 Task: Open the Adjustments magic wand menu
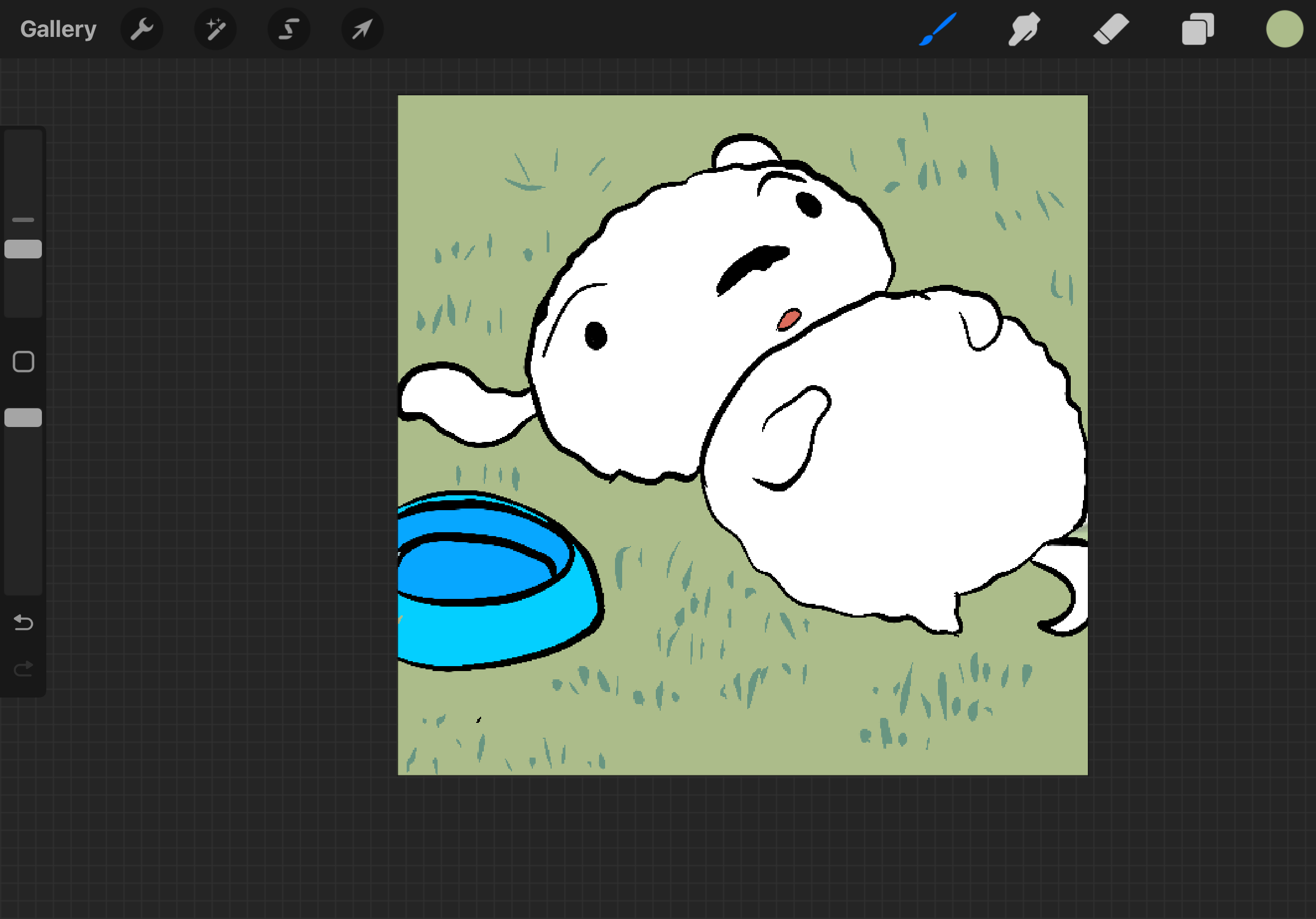(215, 29)
